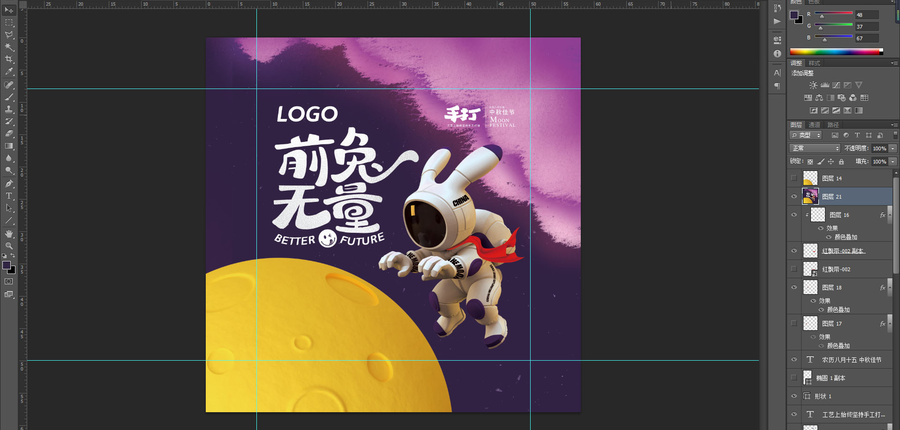Viewport: 900px width, 430px height.
Task: Open the Paragraph panel icon
Action: (x=777, y=86)
